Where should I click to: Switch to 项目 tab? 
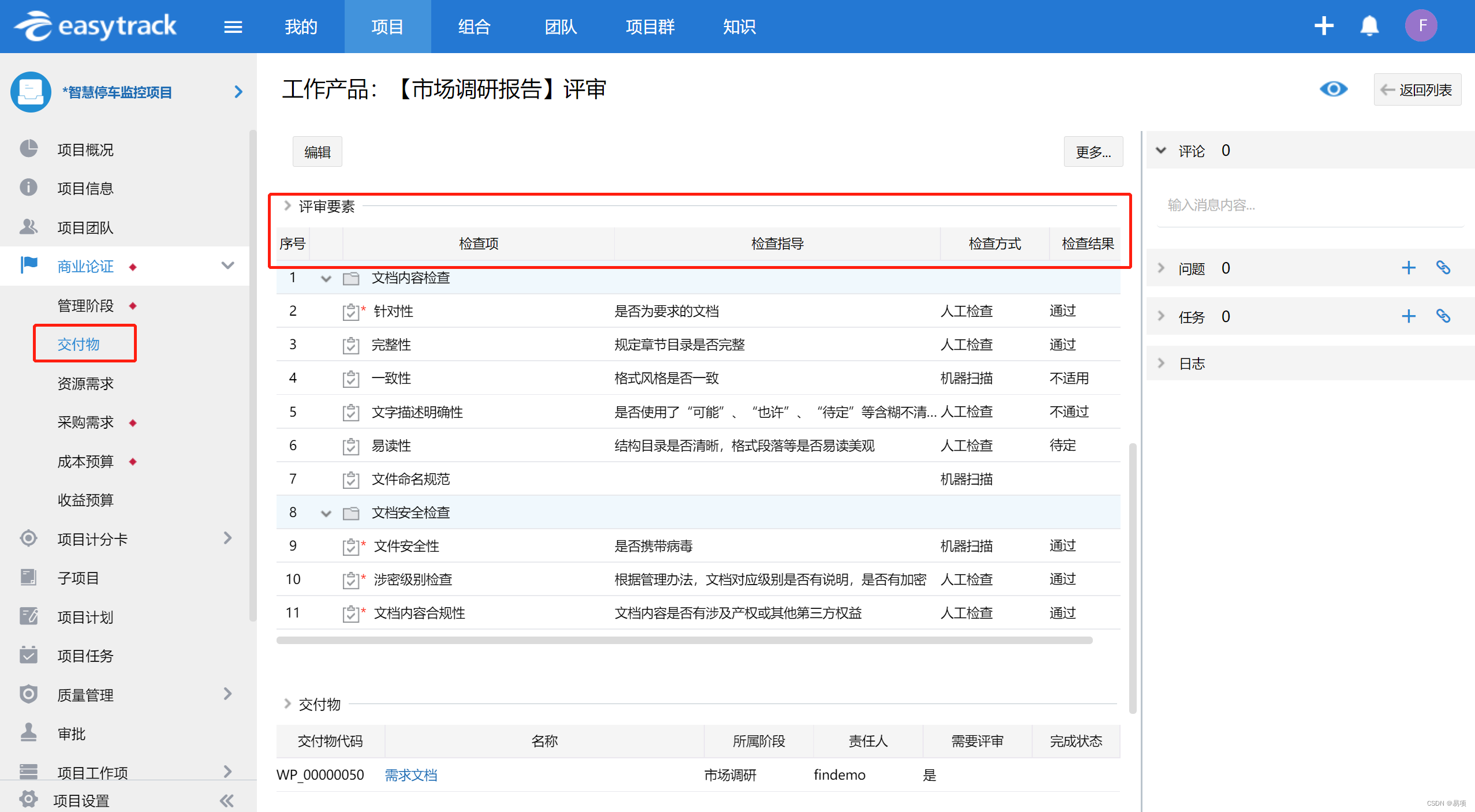click(x=387, y=27)
